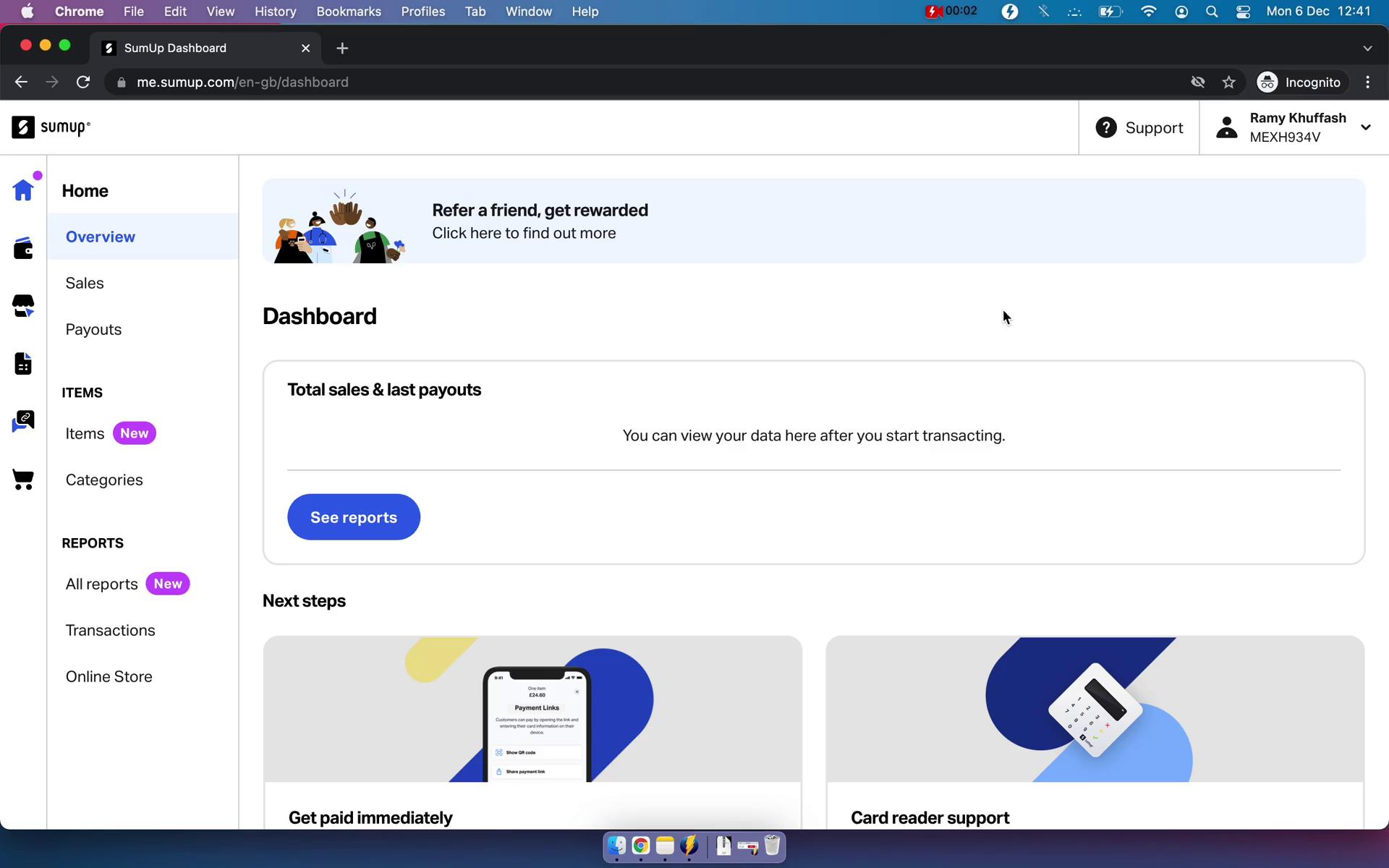The height and width of the screenshot is (868, 1389).
Task: Click the Payouts navigation item
Action: [x=94, y=329]
